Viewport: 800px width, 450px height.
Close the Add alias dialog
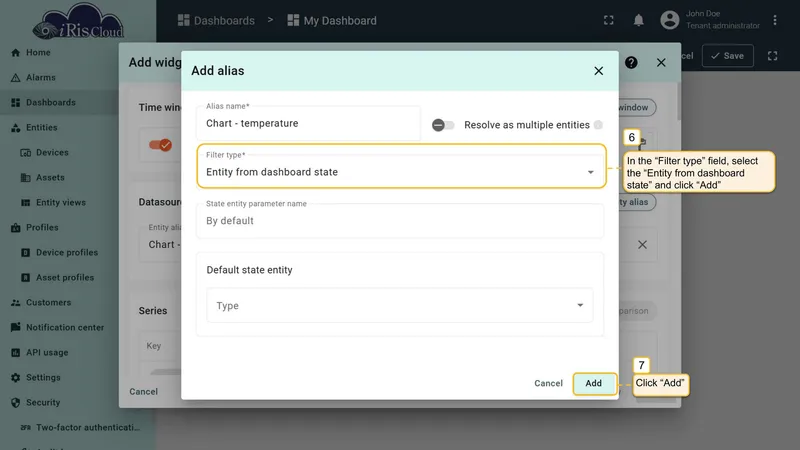pyautogui.click(x=598, y=71)
